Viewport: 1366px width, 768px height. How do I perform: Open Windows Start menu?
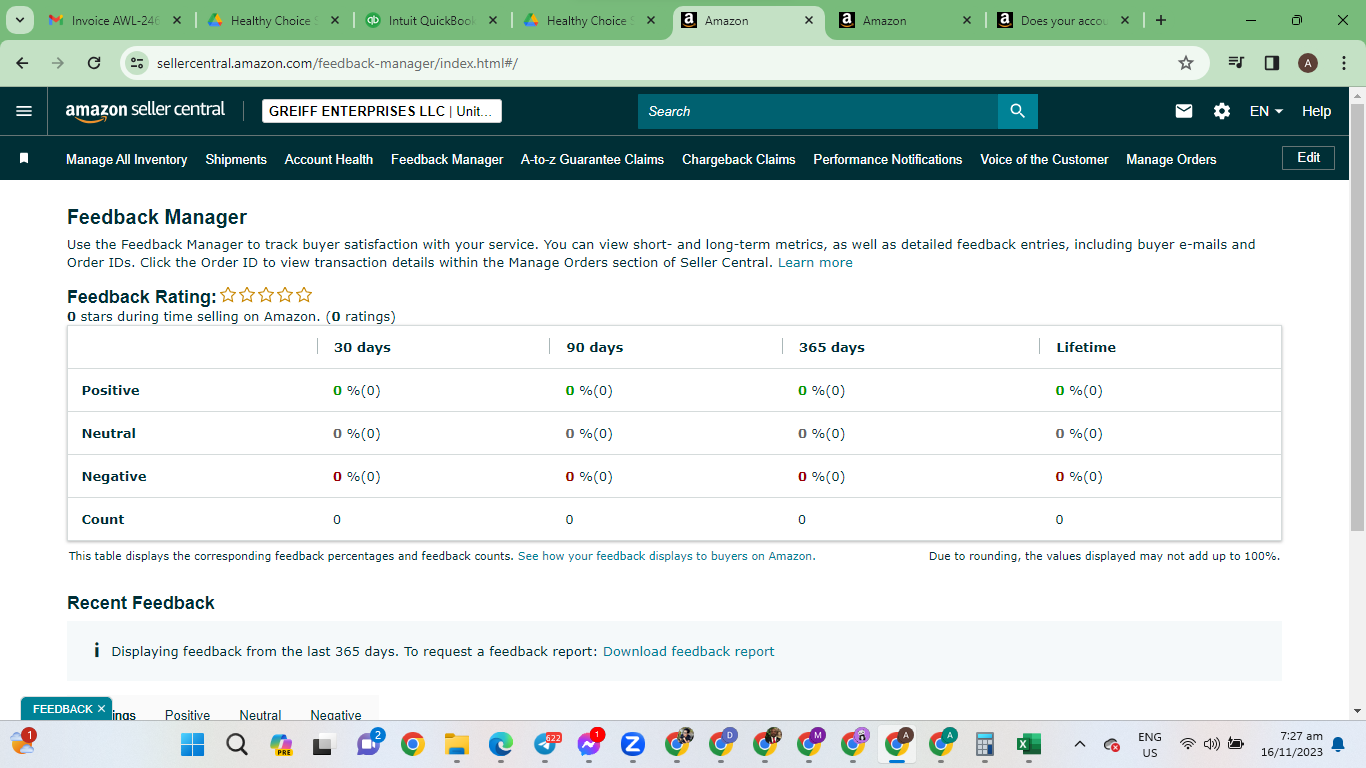click(192, 744)
